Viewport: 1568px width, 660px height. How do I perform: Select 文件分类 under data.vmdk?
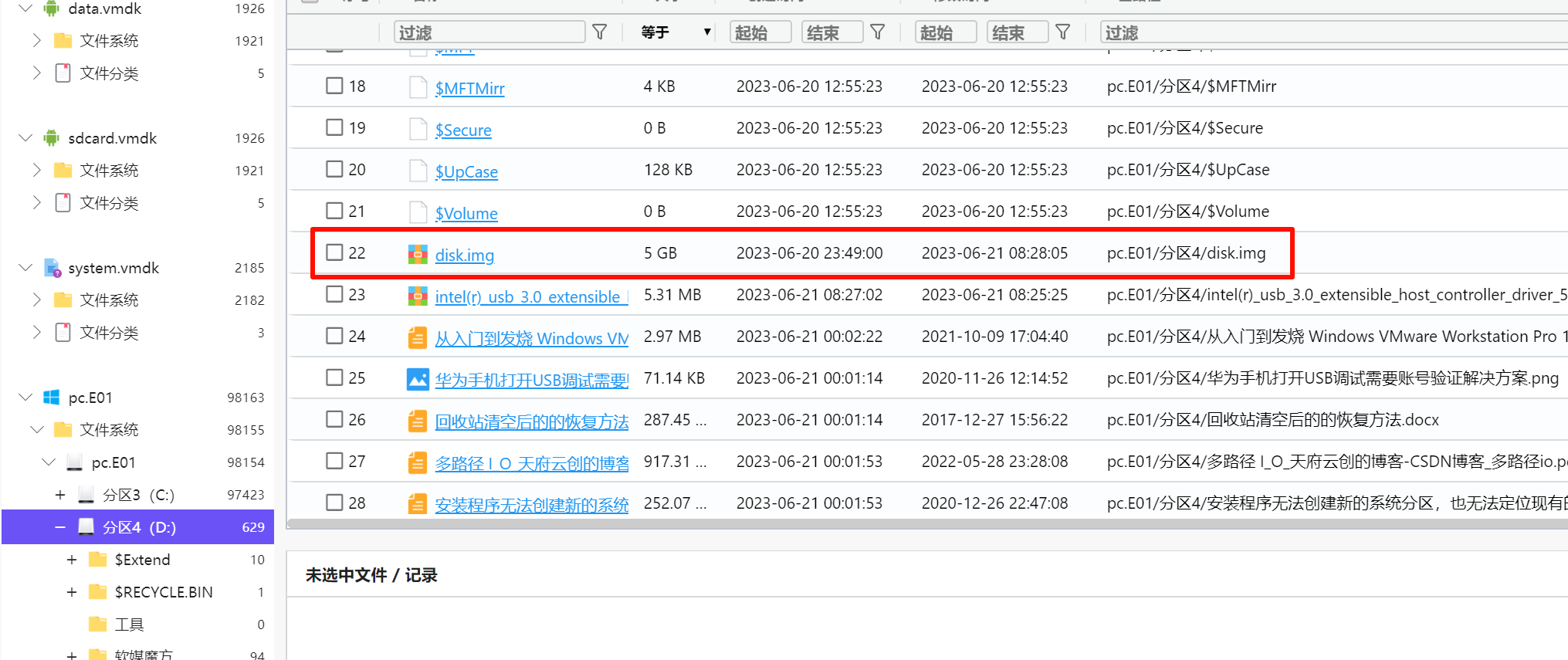pos(109,73)
